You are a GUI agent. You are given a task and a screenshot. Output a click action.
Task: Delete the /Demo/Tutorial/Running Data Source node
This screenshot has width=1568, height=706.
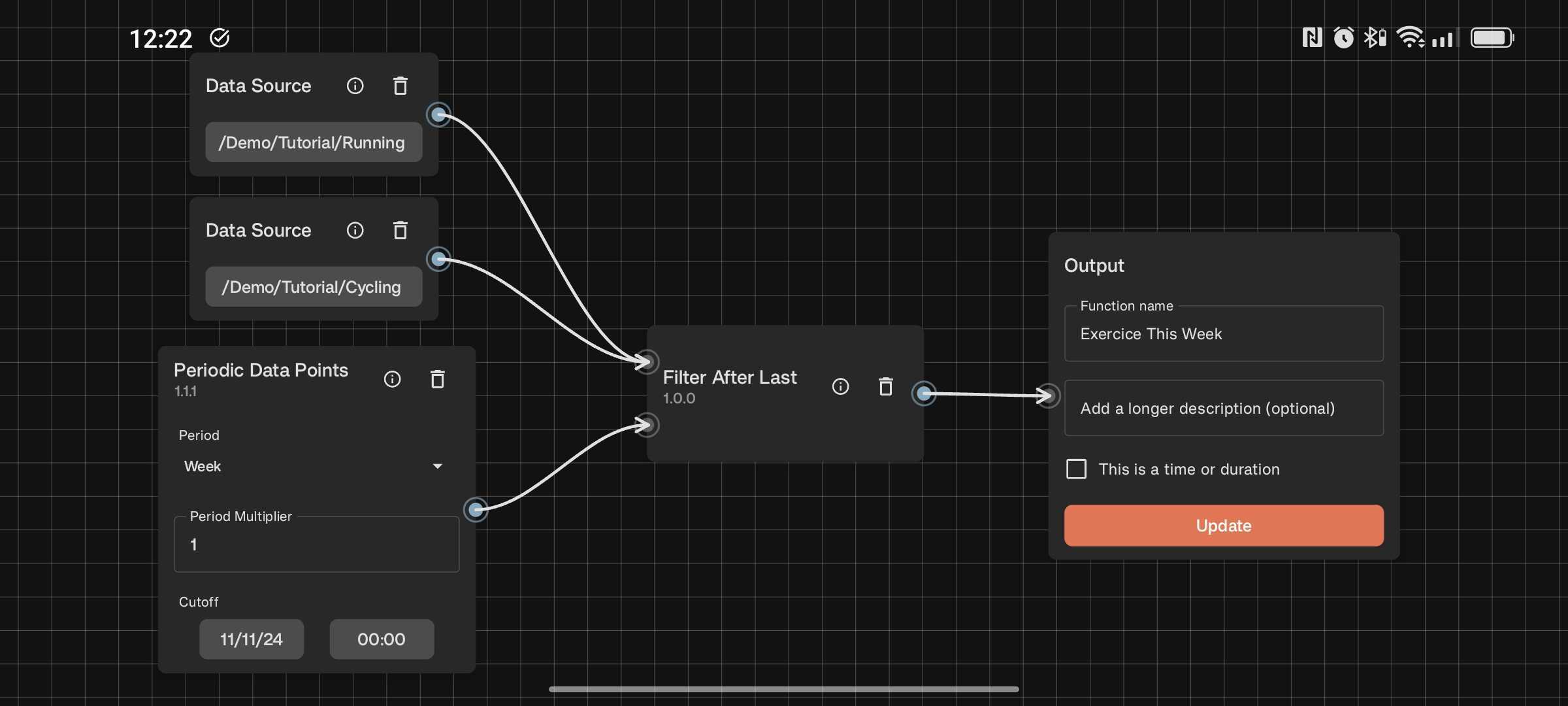pyautogui.click(x=400, y=86)
